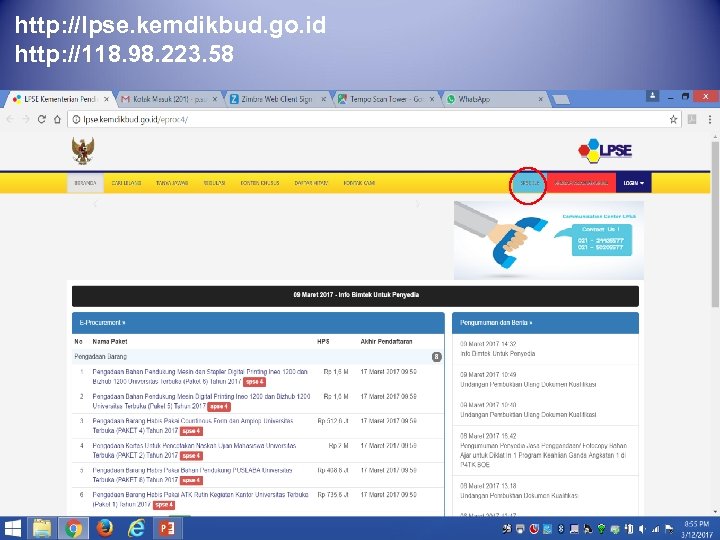
Task: Launch Firefox from the taskbar
Action: pos(105,529)
